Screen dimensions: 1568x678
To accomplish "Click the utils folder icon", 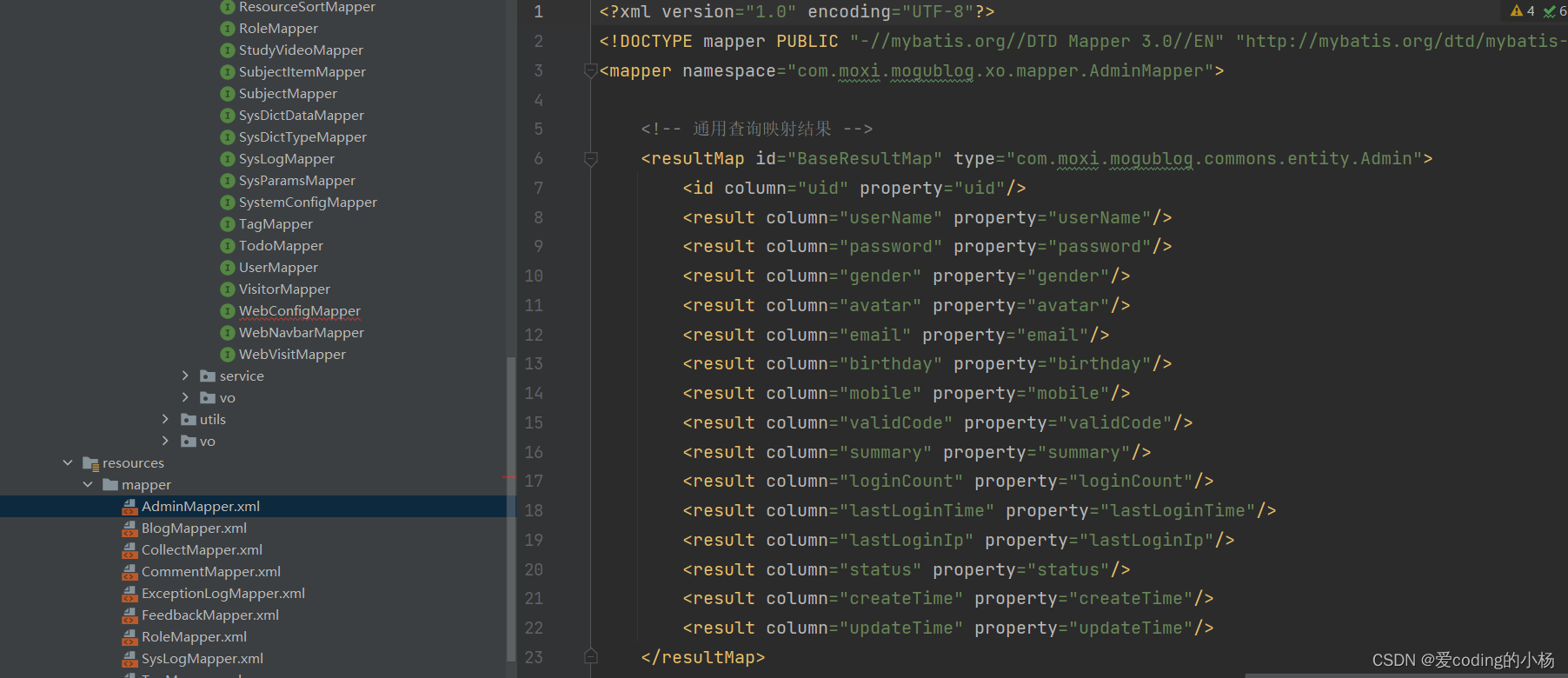I will tap(189, 420).
